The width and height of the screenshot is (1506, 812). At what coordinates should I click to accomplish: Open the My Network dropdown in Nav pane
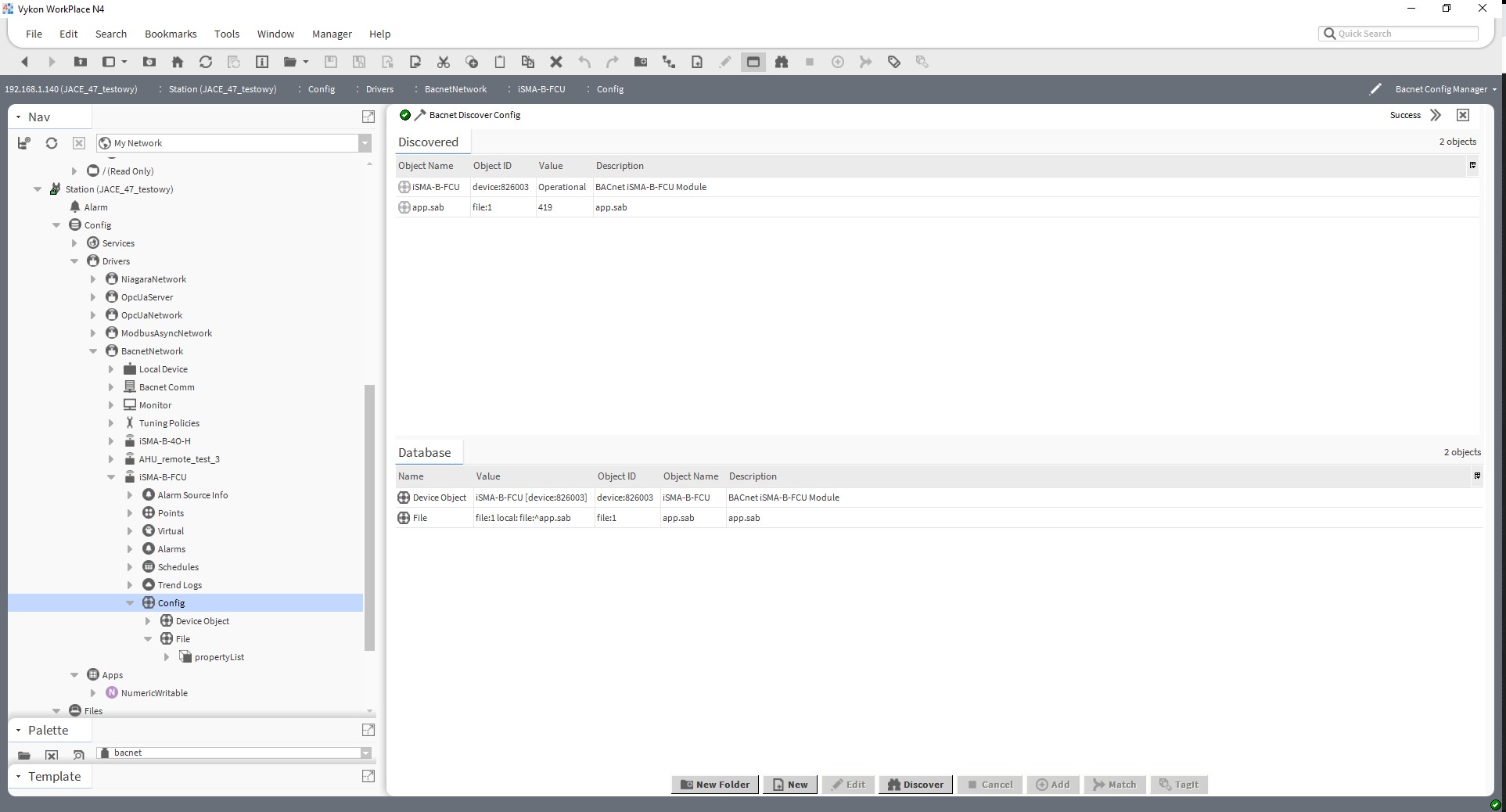click(365, 143)
